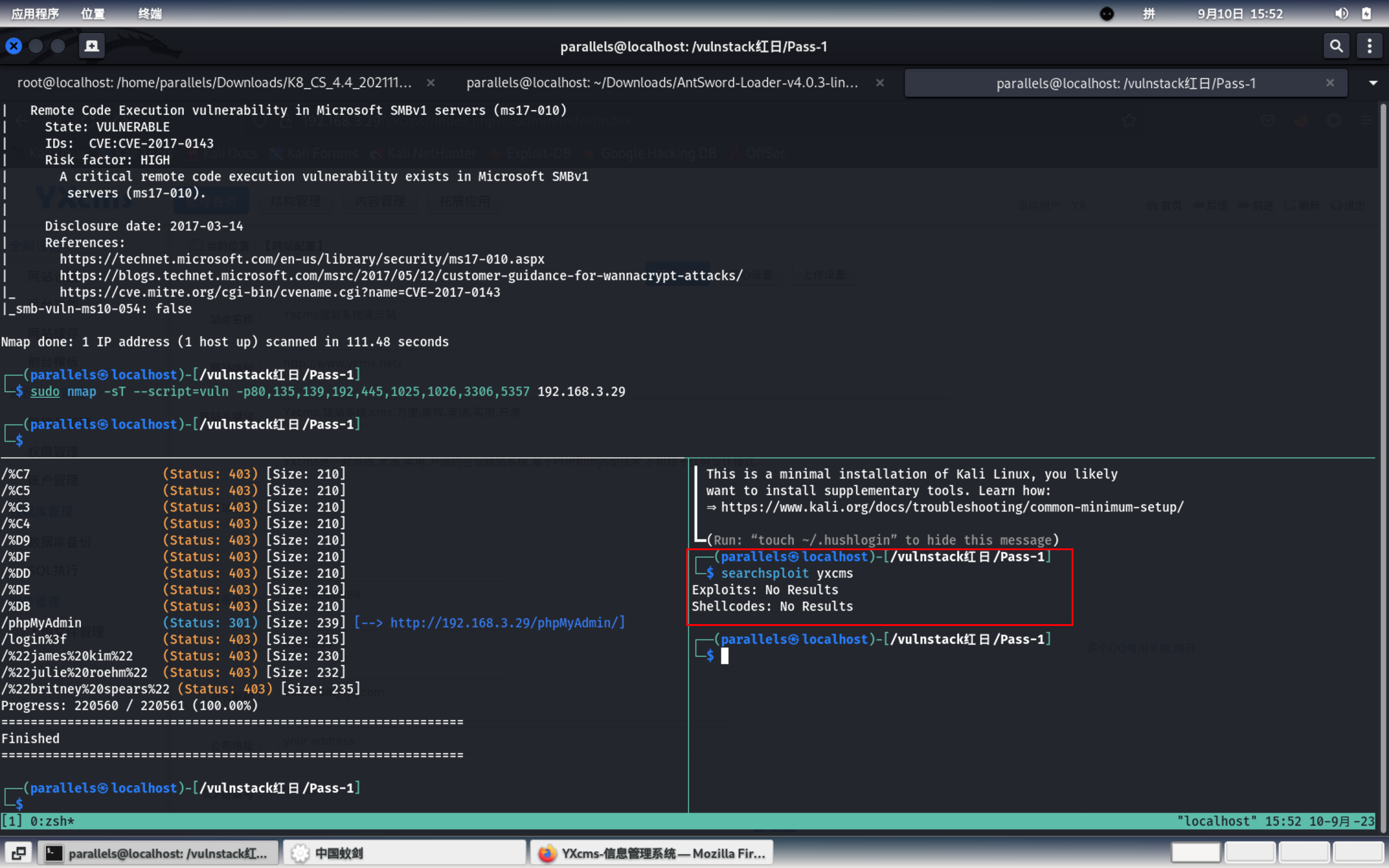Viewport: 1389px width, 868px height.
Task: Click the touch ~/.hushlogin hint line
Action: (883, 540)
